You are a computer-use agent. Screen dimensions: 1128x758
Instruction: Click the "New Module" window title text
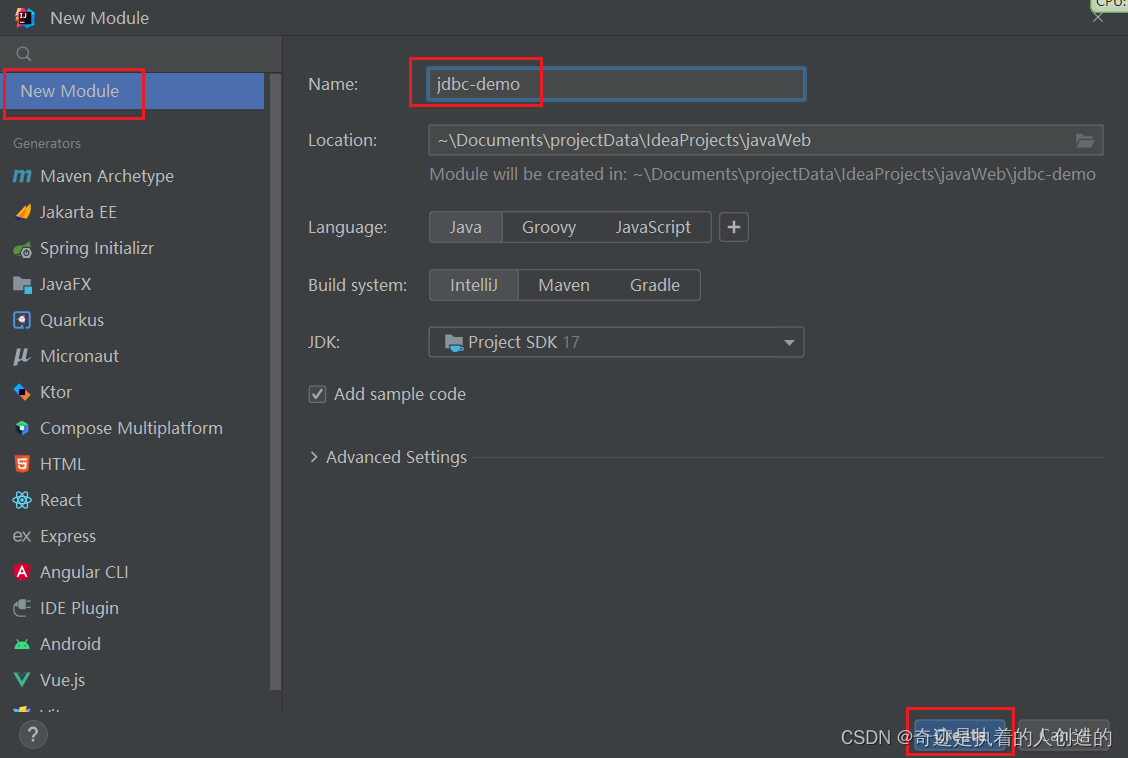click(x=99, y=18)
